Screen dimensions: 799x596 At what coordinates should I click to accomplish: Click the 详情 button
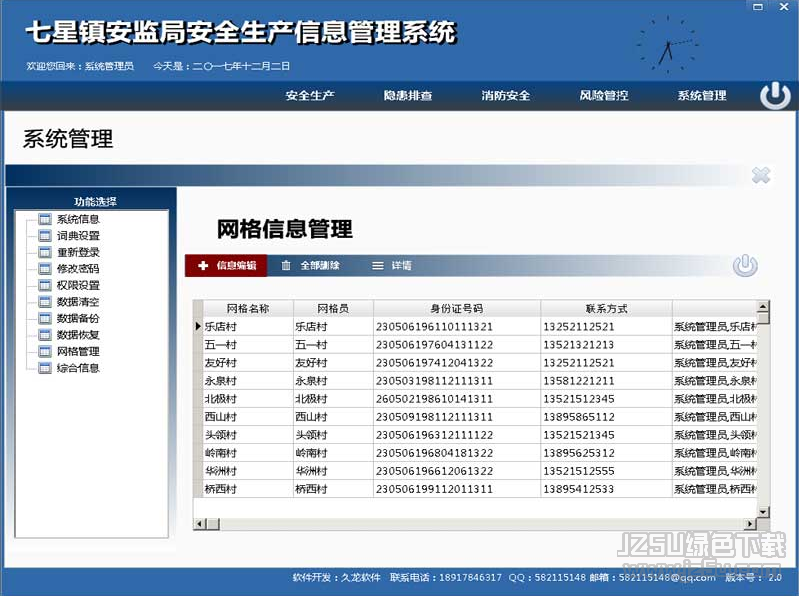pyautogui.click(x=392, y=265)
